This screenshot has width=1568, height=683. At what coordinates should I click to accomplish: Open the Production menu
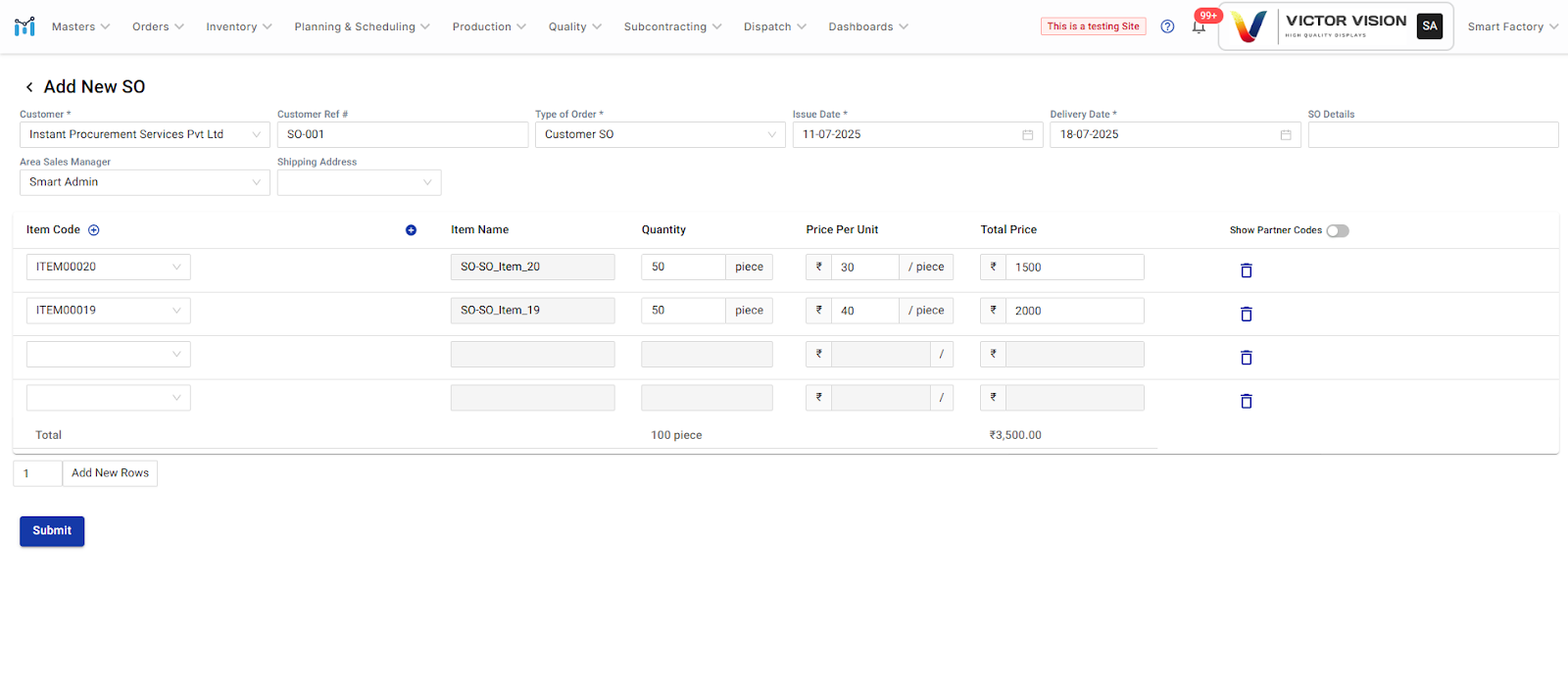[x=488, y=26]
